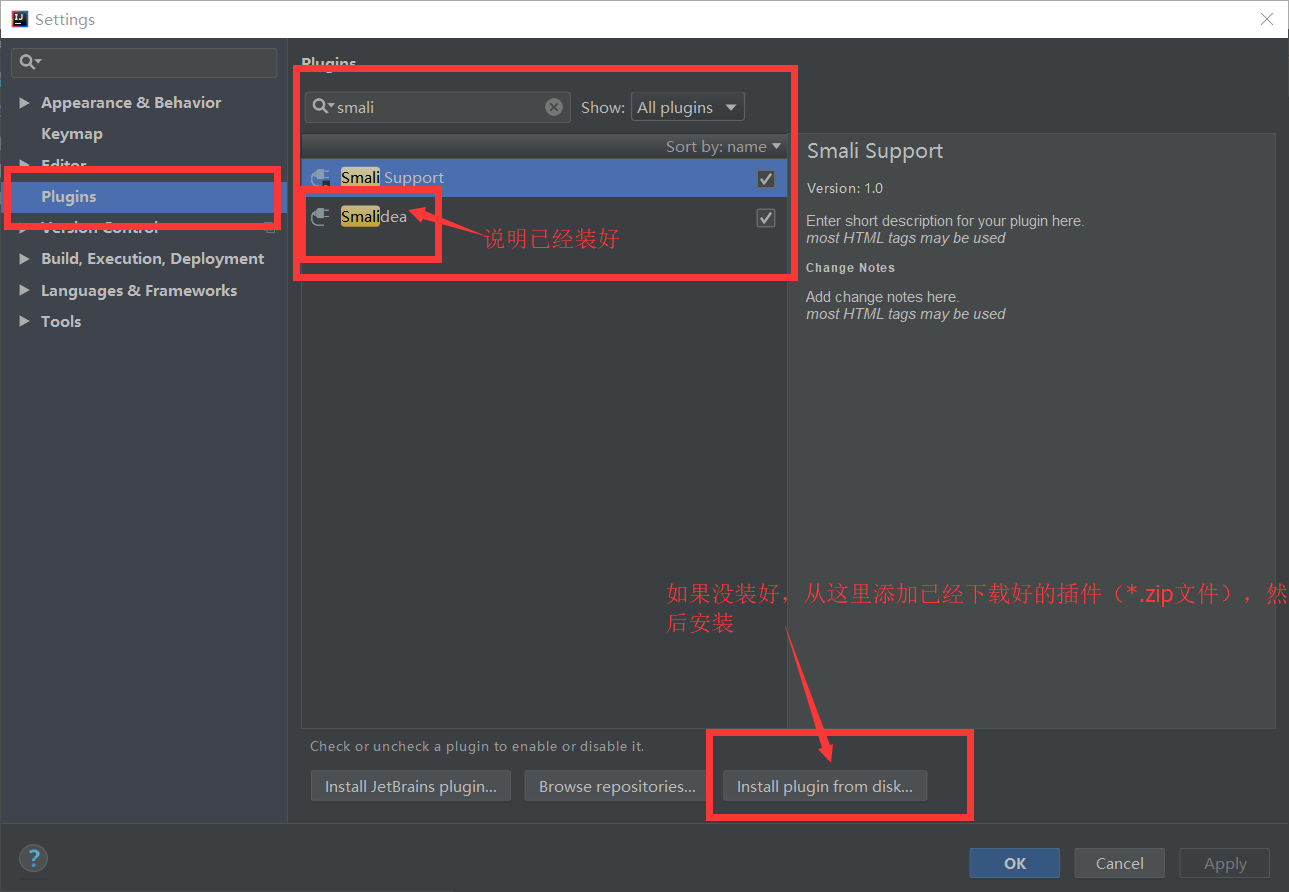Viewport: 1289px width, 892px height.
Task: Close the Settings dialog window
Action: [1266, 19]
